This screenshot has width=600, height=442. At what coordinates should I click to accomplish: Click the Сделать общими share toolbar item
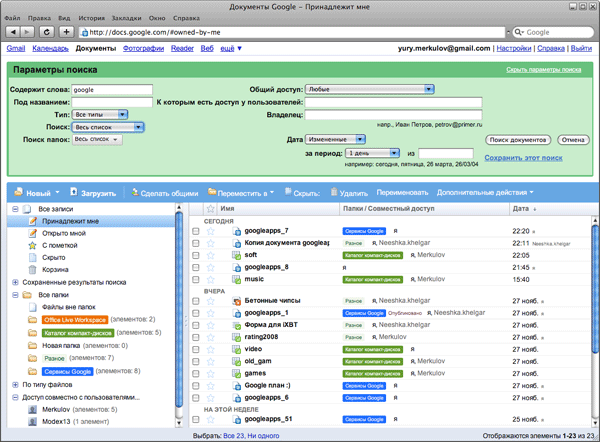point(165,193)
